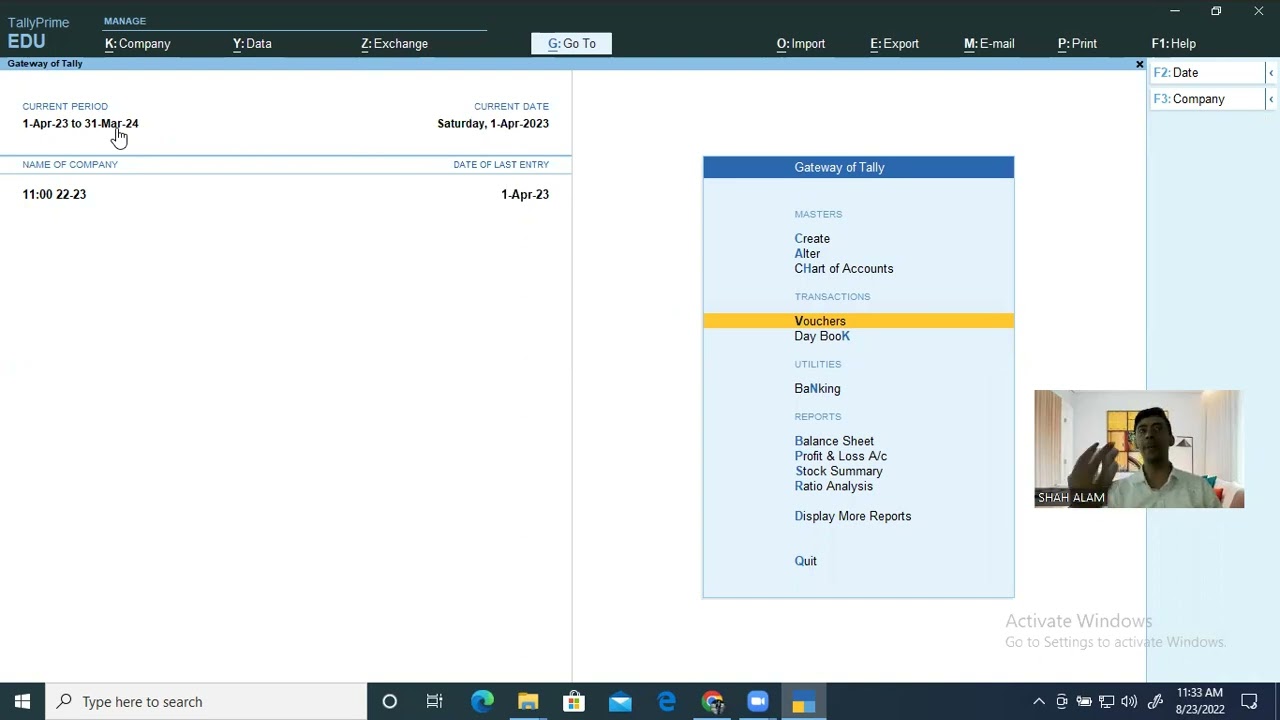Click the network tray icon
Image resolution: width=1280 pixels, height=720 pixels.
tap(1107, 702)
